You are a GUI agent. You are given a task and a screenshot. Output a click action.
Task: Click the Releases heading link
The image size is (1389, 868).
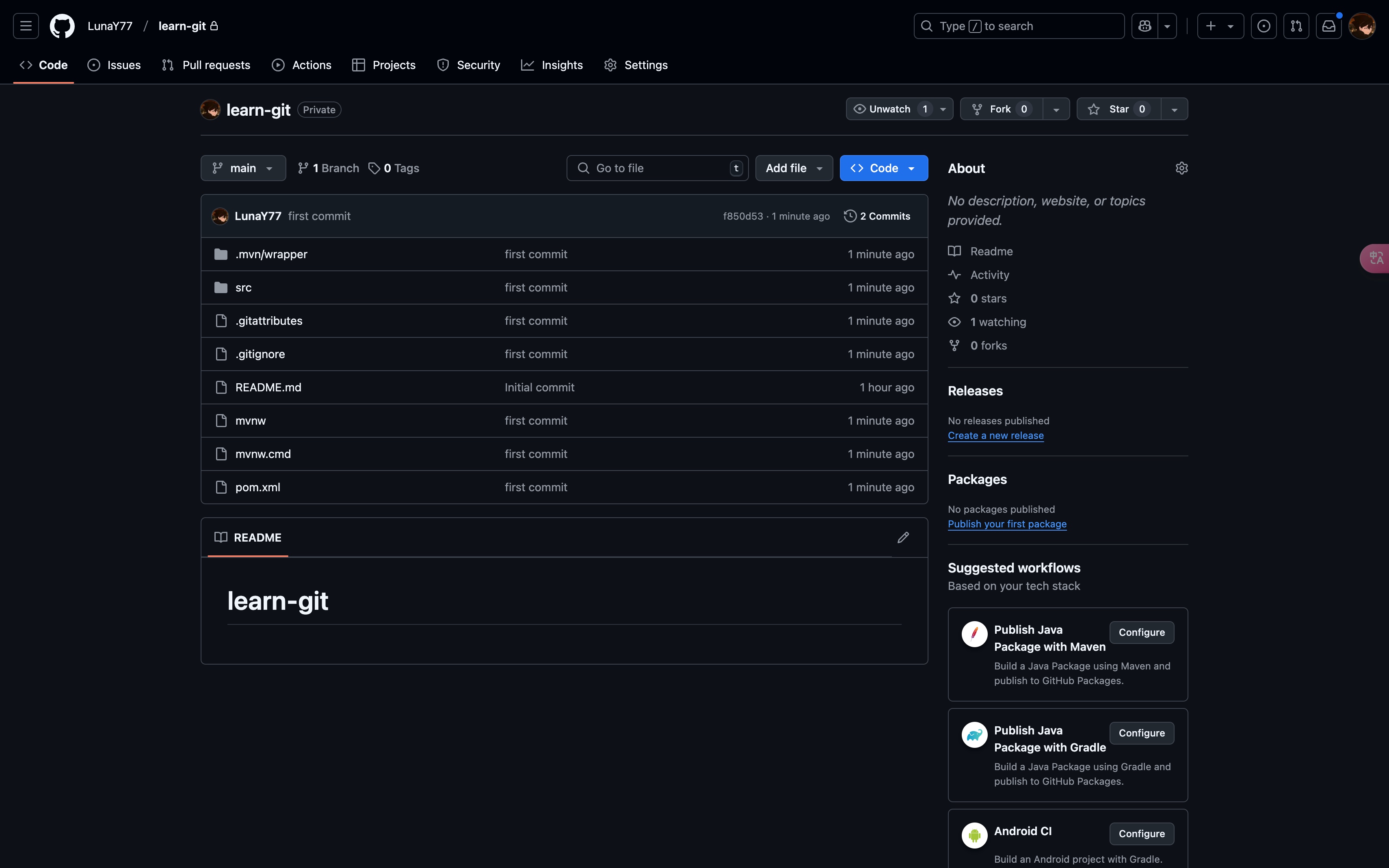coord(975,391)
